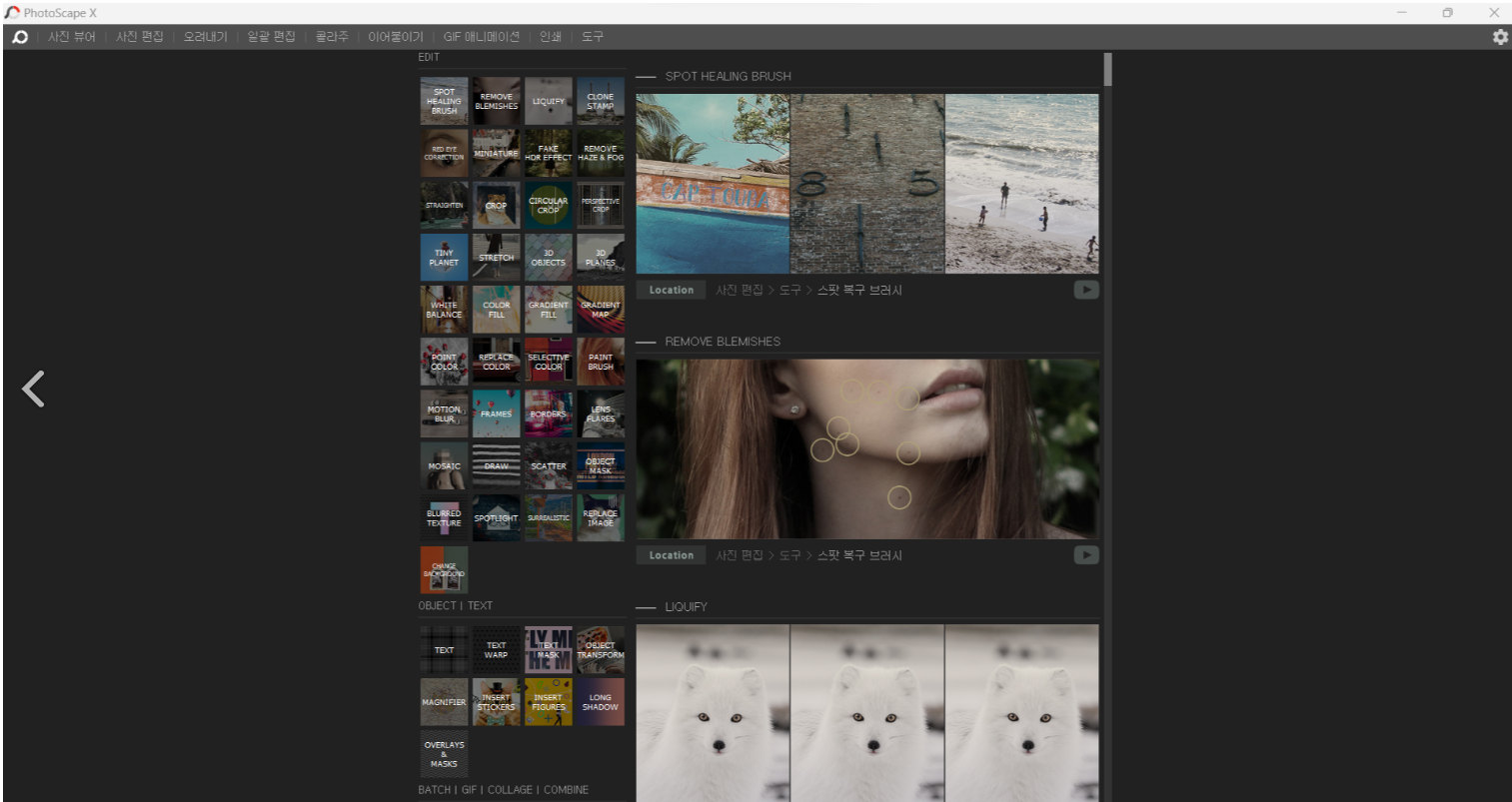
Task: Choose the Replace Color tile
Action: (x=496, y=362)
